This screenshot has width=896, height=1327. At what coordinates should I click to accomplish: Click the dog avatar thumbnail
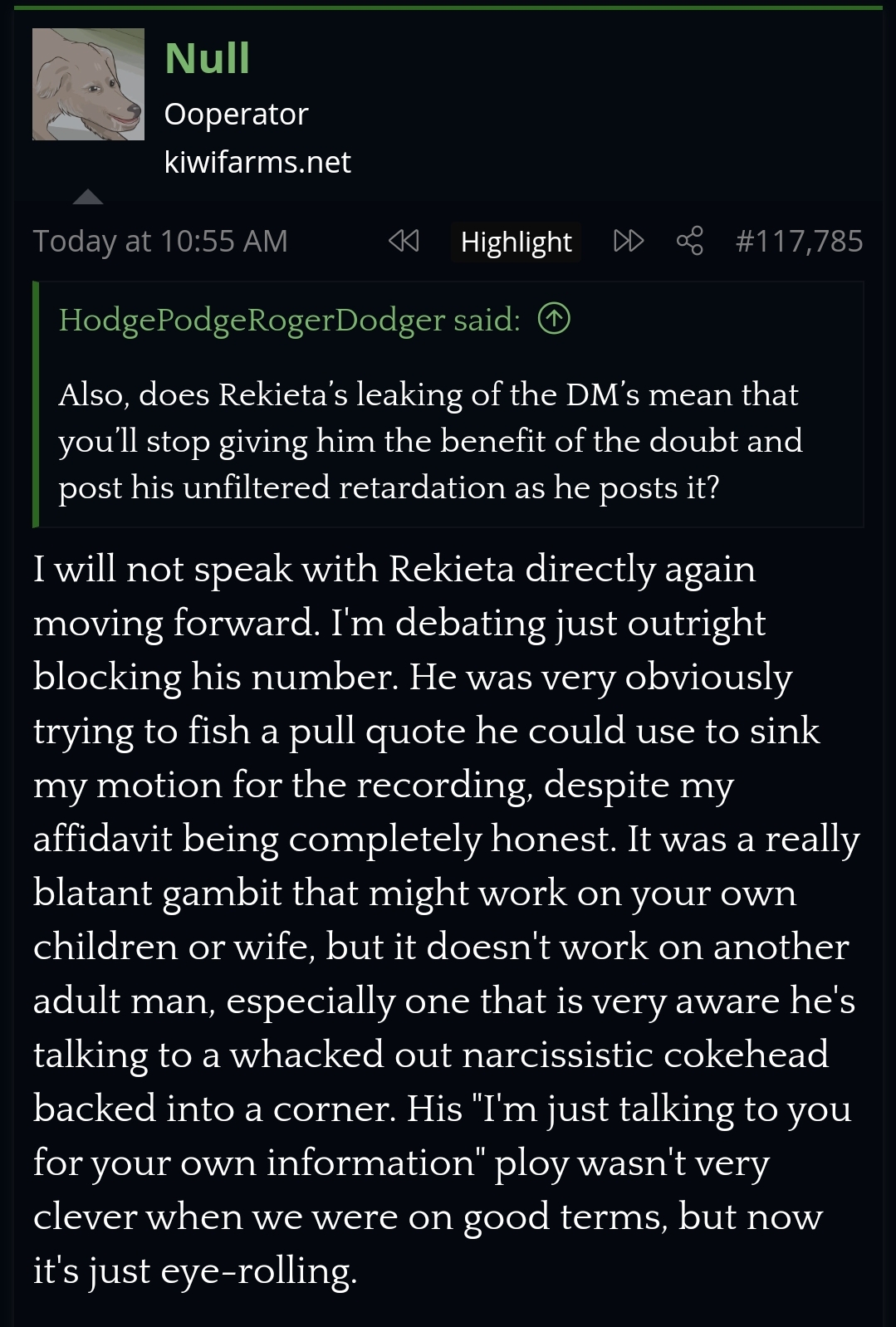point(88,85)
